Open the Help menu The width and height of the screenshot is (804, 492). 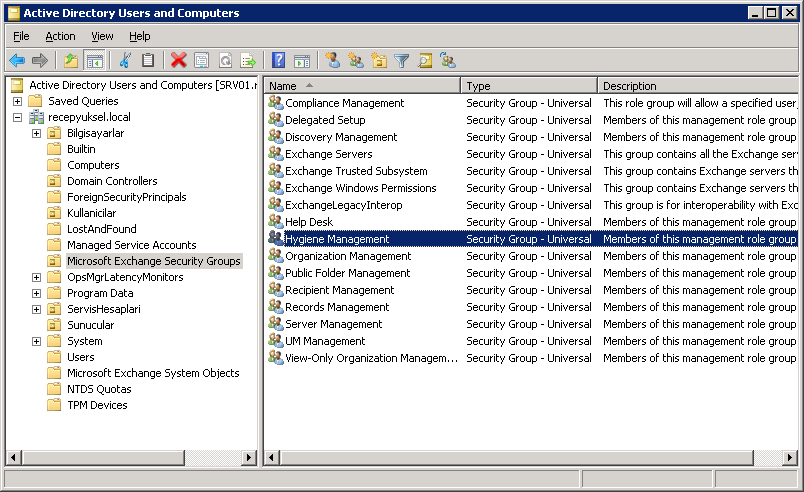139,36
